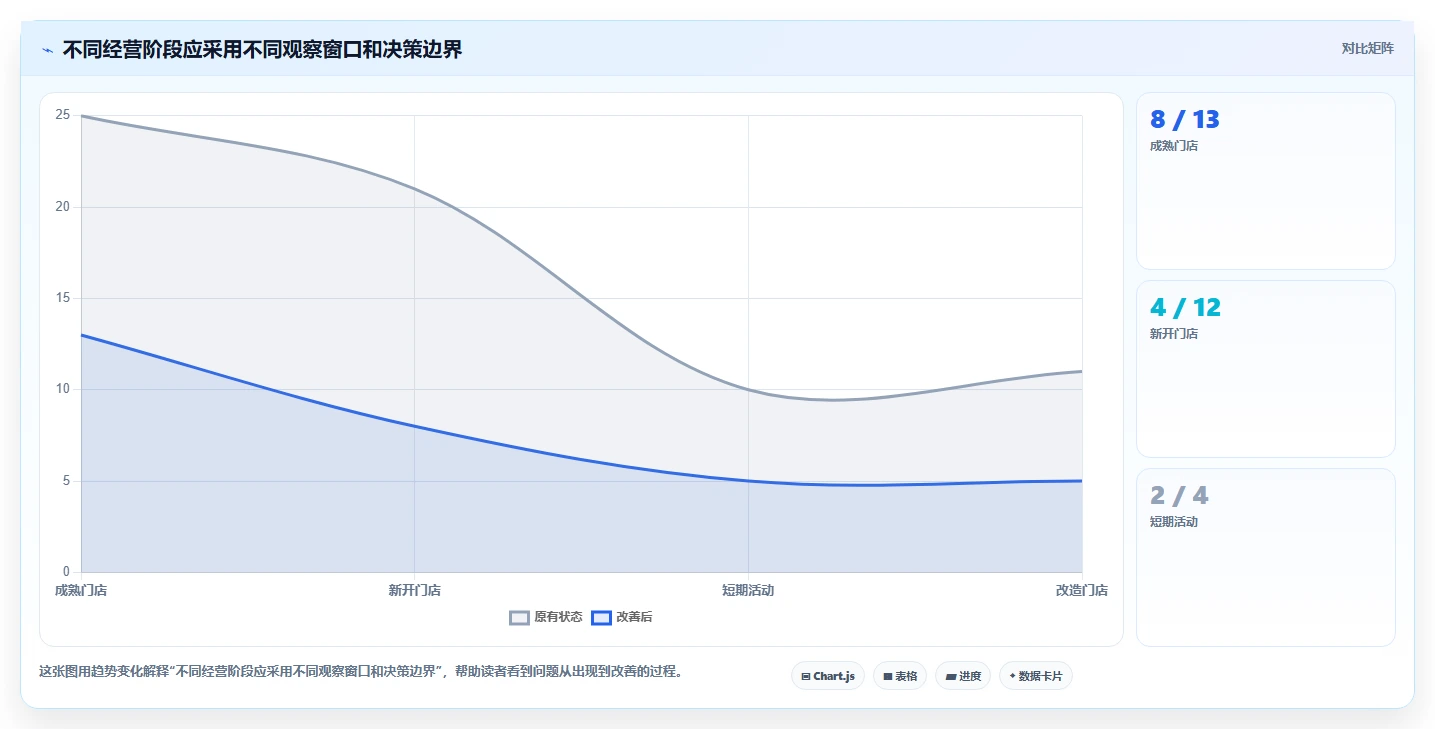Click the gray 原有状态 legend swatch
This screenshot has width=1435, height=729.
click(x=519, y=617)
